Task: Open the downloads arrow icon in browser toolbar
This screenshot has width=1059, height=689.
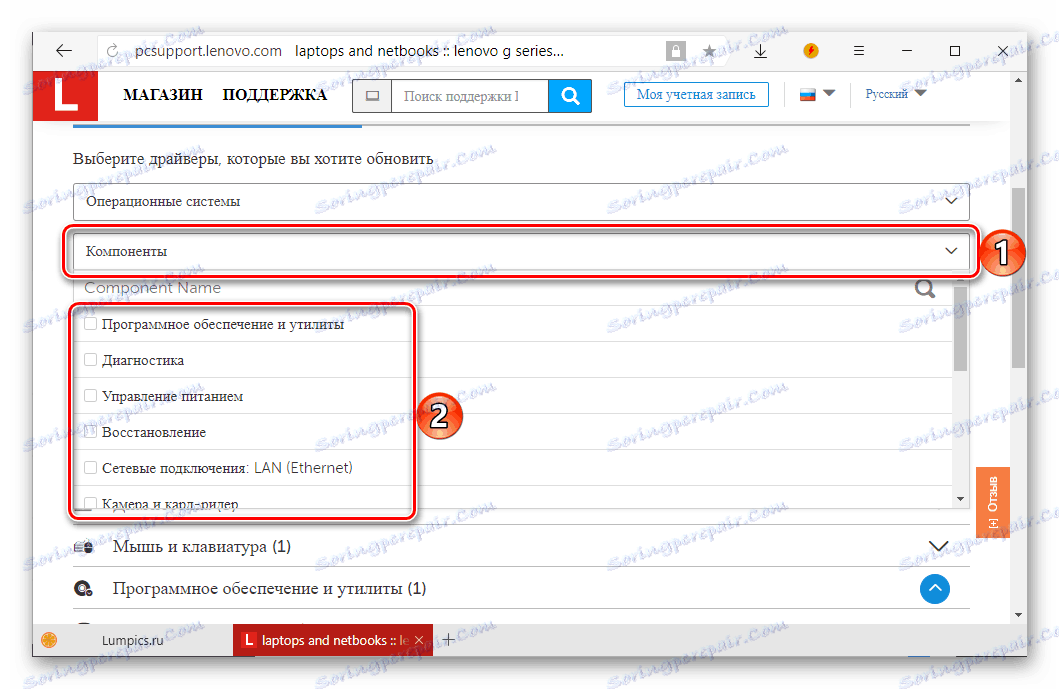Action: click(760, 50)
